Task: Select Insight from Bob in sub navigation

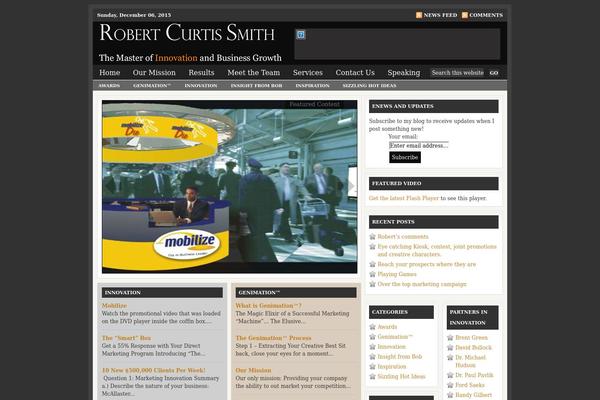Action: click(256, 86)
